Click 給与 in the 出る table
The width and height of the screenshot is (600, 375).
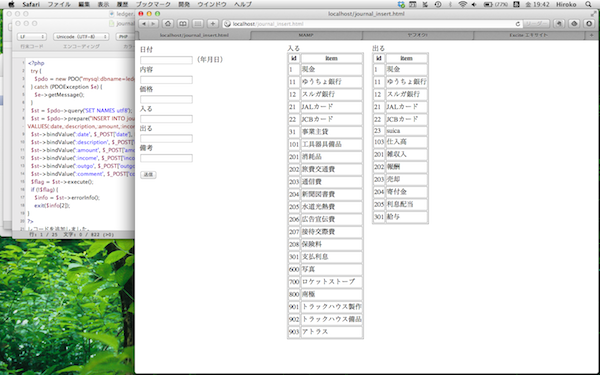(406, 217)
